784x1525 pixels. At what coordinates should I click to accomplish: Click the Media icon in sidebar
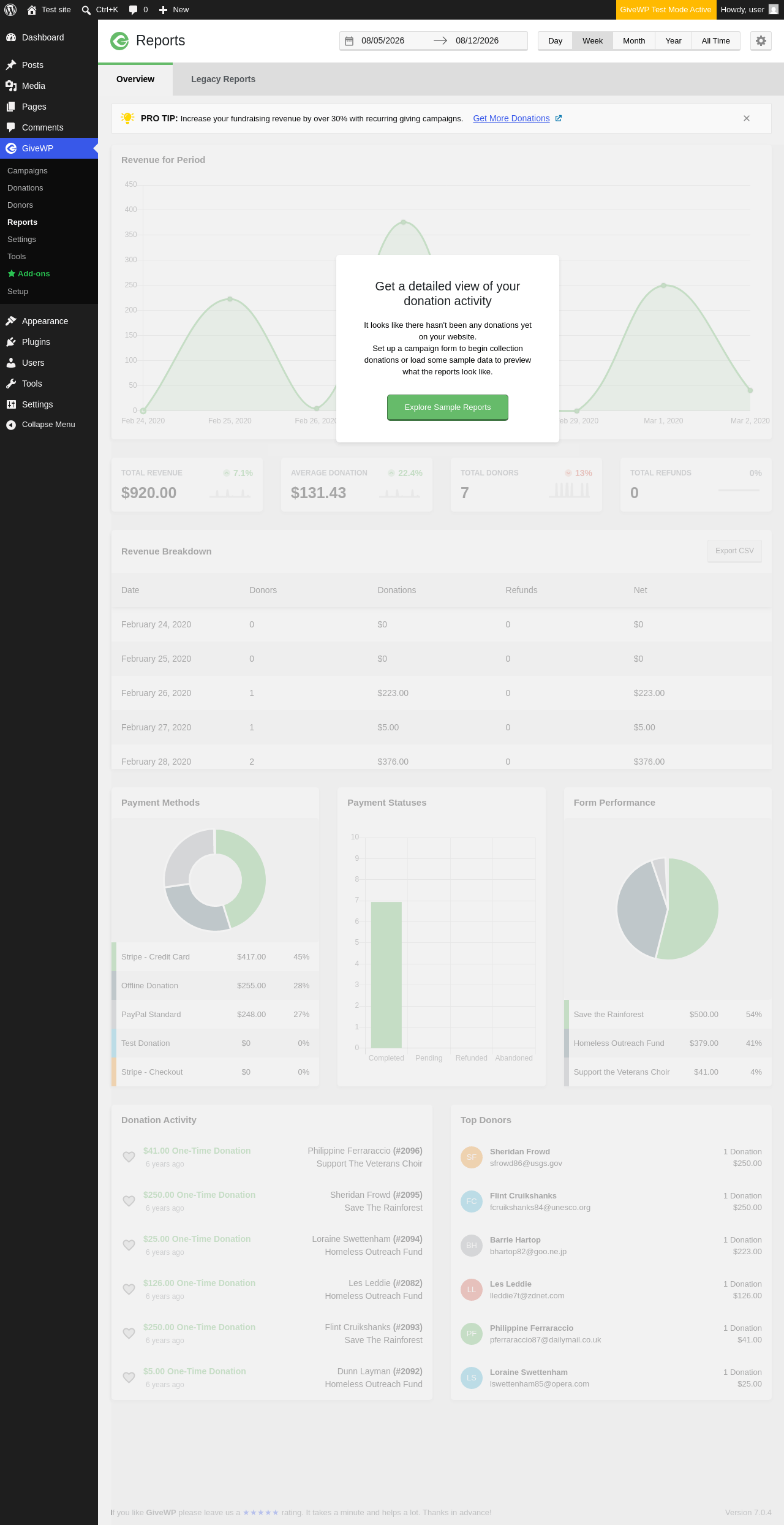[11, 86]
